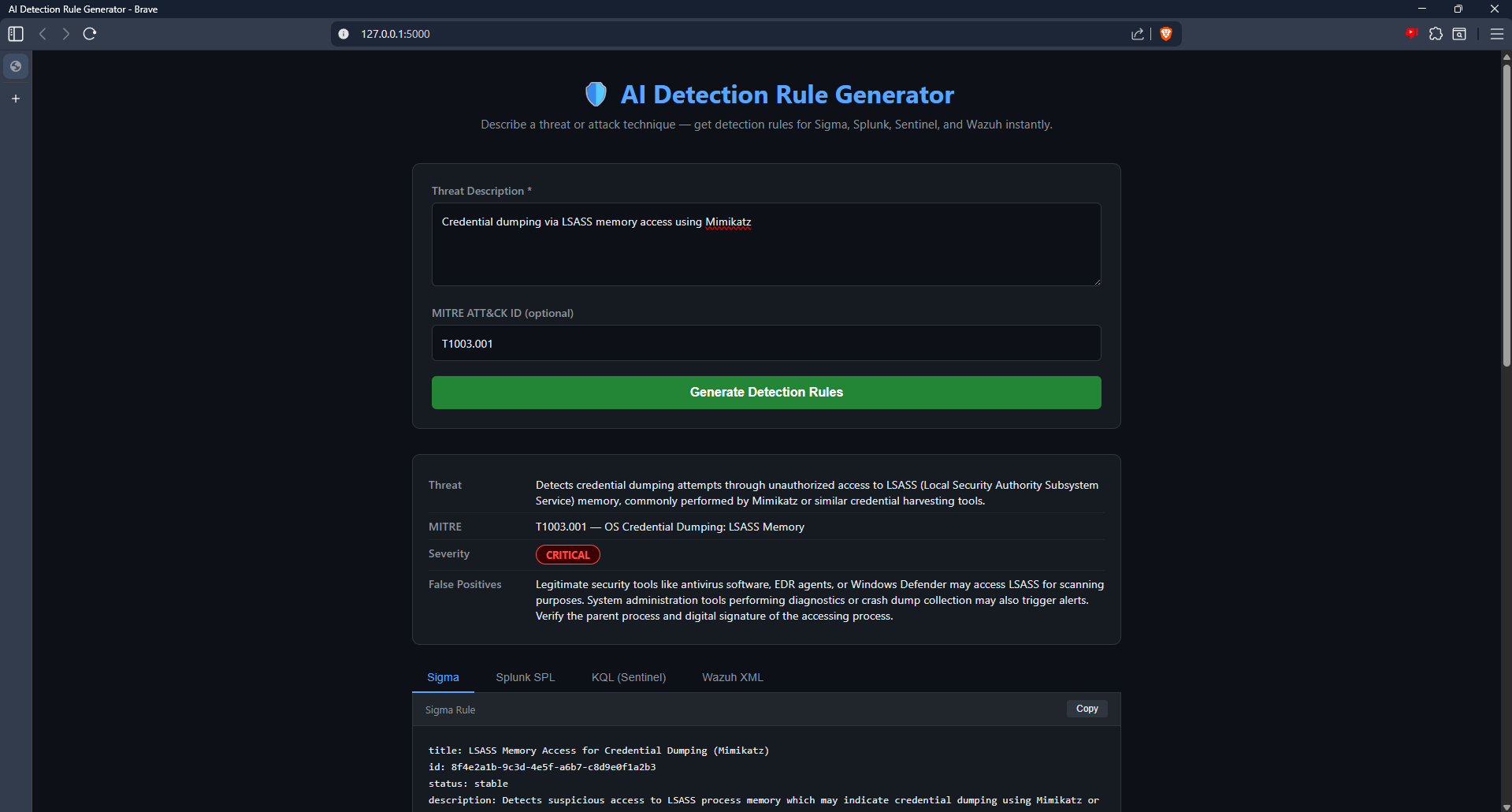1512x812 pixels.
Task: Click the page vertical scrollbar thumb
Action: pos(1506,214)
